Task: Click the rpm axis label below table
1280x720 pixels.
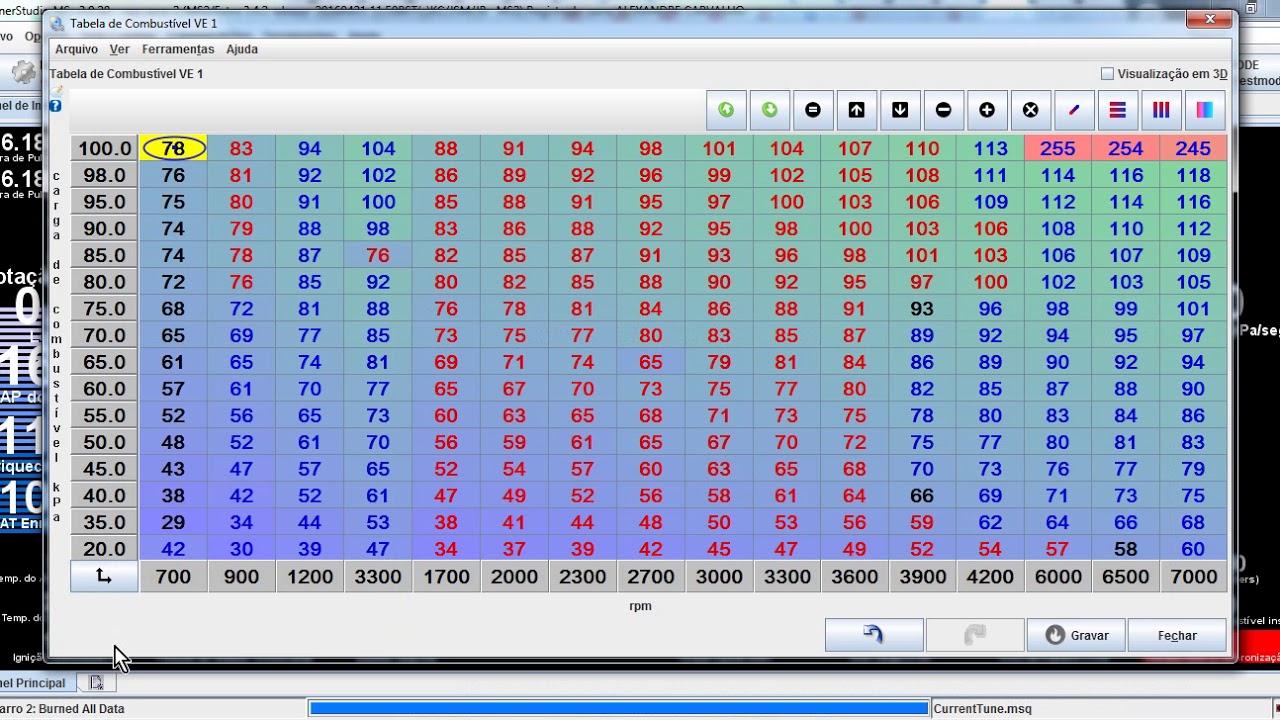Action: pos(640,606)
